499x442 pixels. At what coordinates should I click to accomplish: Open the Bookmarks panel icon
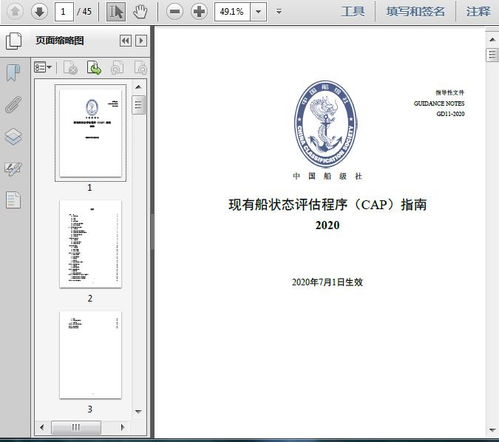(x=13, y=73)
